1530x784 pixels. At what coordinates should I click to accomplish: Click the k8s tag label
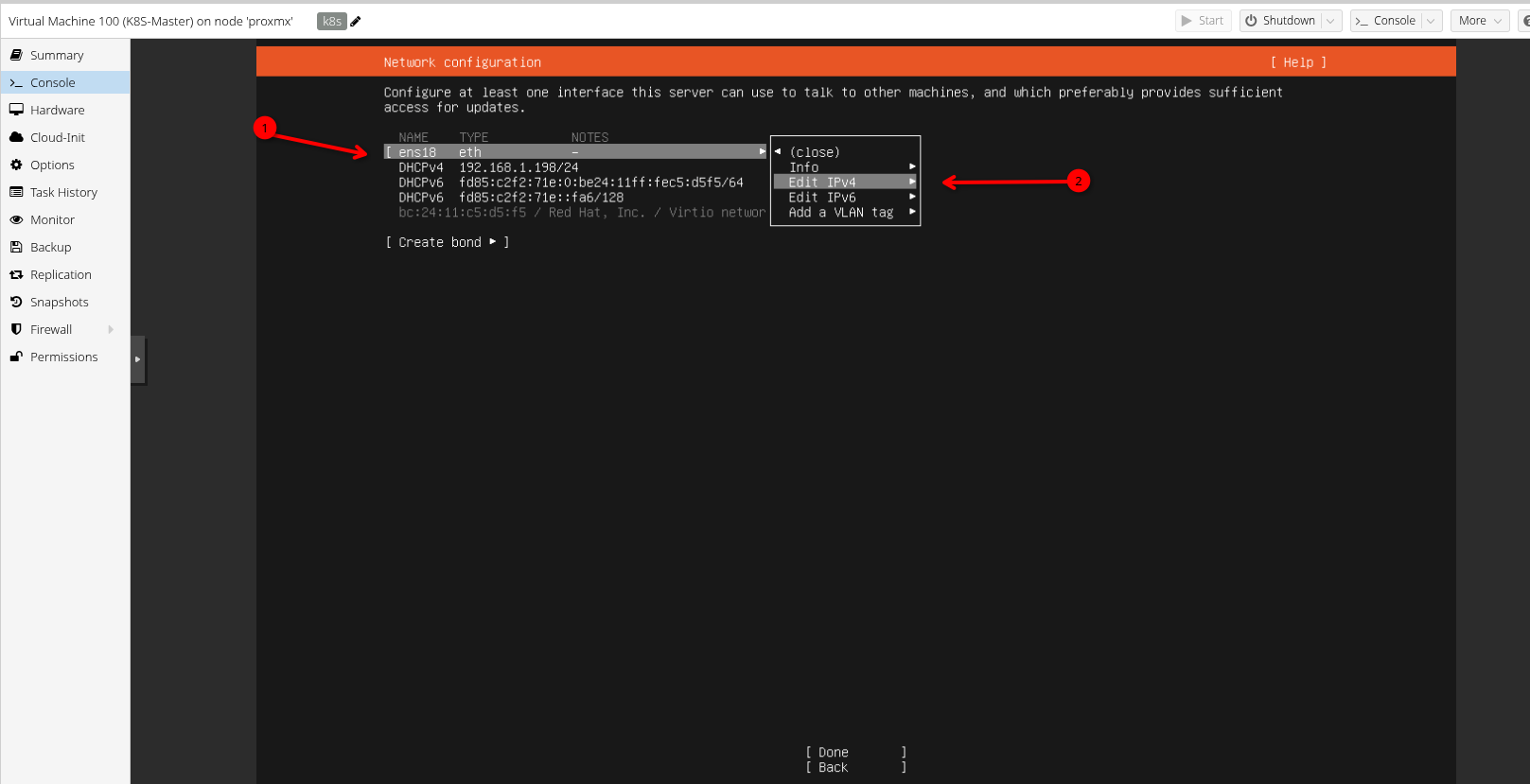(x=332, y=21)
